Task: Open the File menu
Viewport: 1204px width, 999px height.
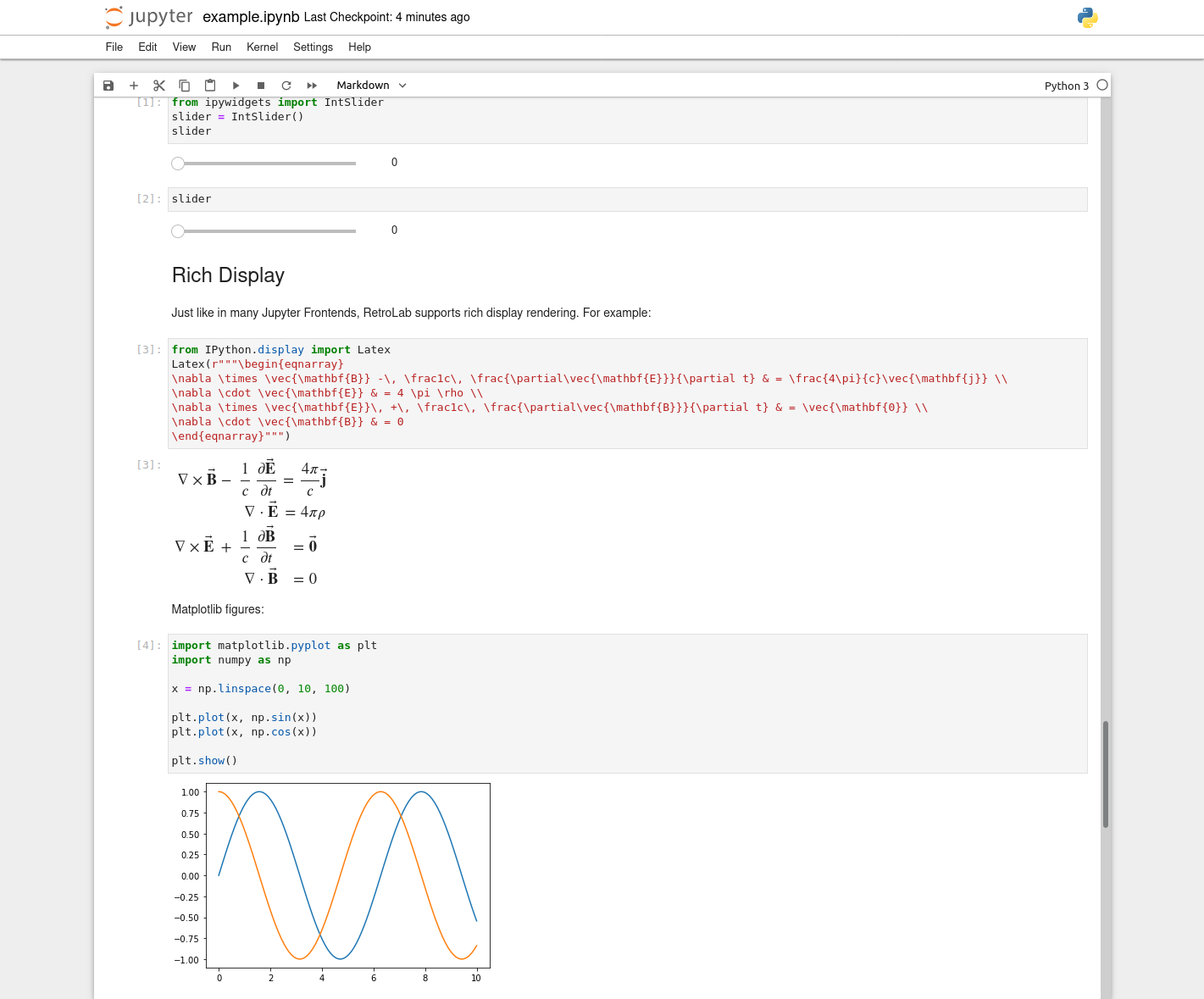Action: pos(114,47)
